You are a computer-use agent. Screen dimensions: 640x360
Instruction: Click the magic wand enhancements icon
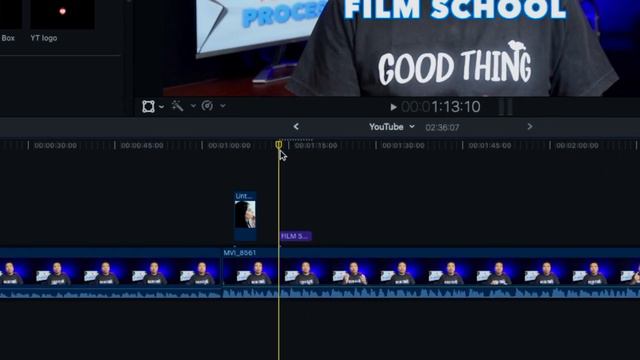coord(178,106)
